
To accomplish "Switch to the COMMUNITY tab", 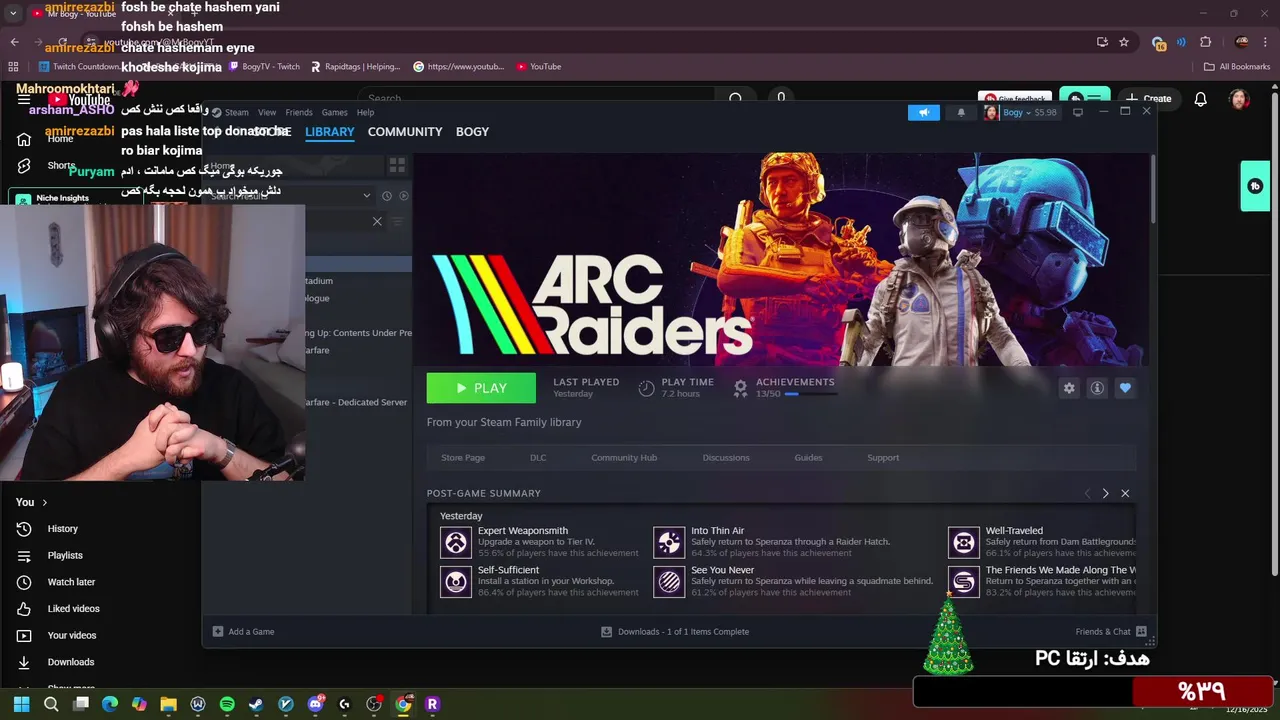I will point(405,132).
